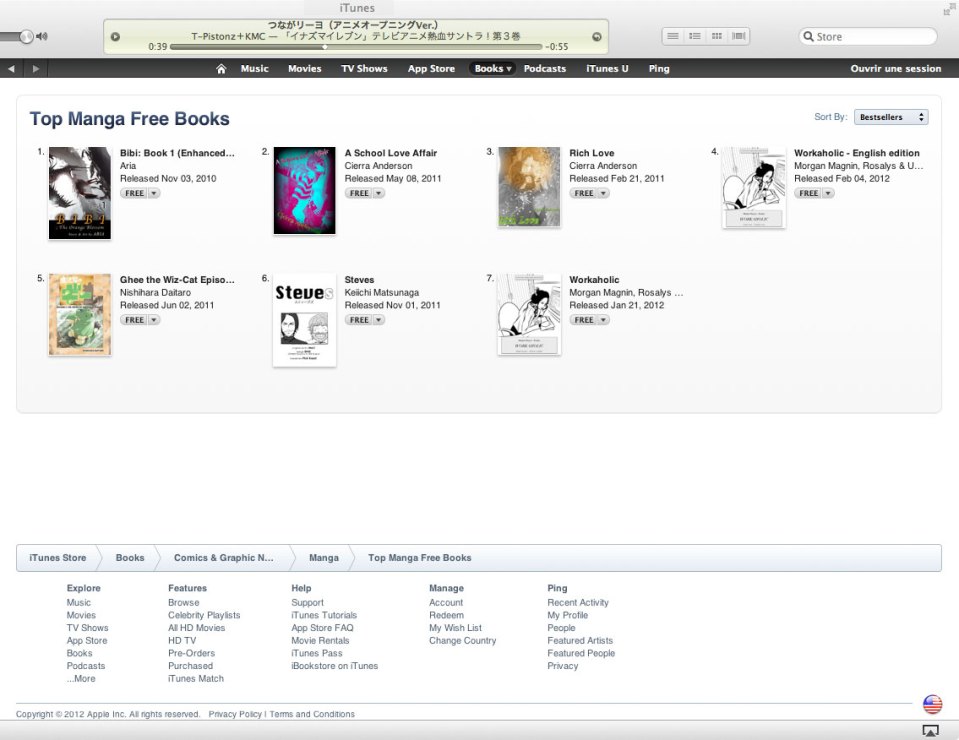Click the speaker icon next to the volume slider
Viewport: 959px width, 740px height.
[x=40, y=36]
